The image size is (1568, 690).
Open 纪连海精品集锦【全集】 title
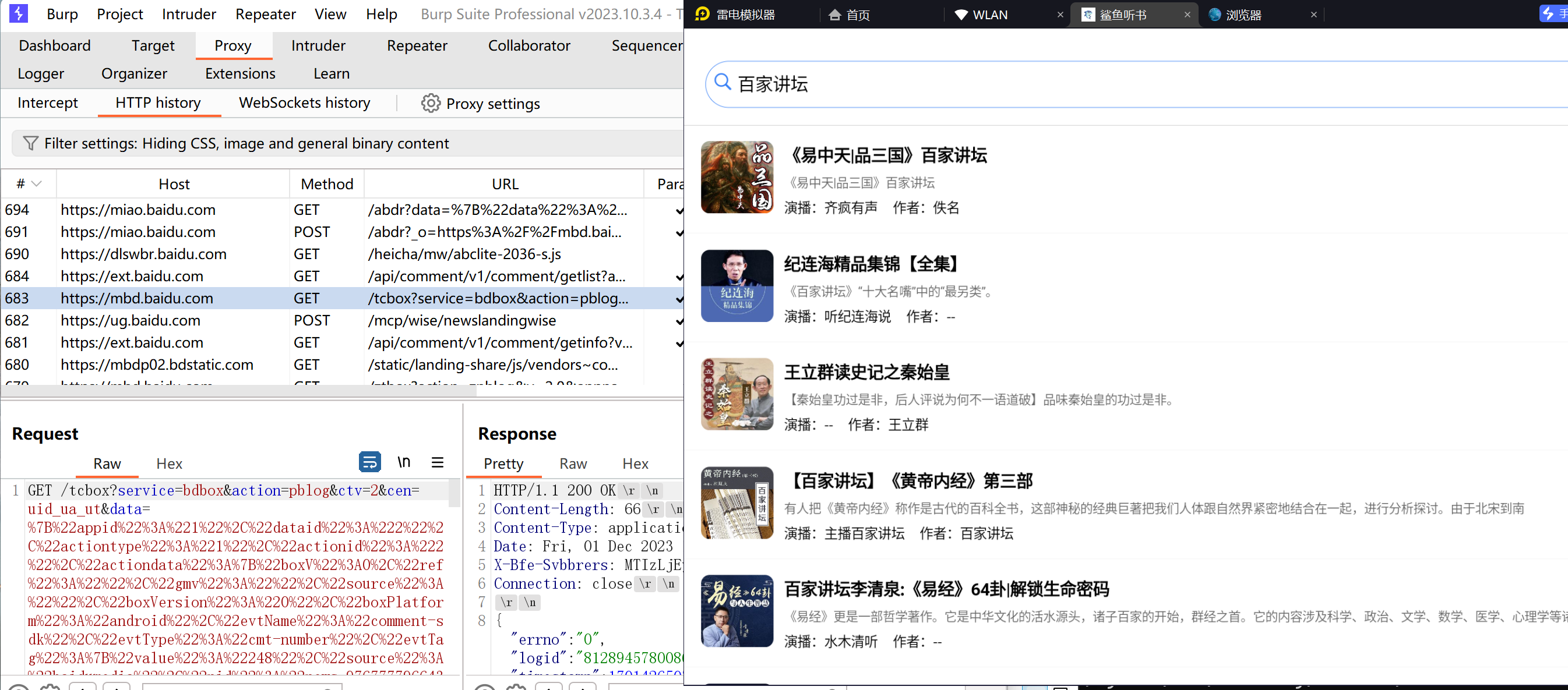click(x=873, y=264)
